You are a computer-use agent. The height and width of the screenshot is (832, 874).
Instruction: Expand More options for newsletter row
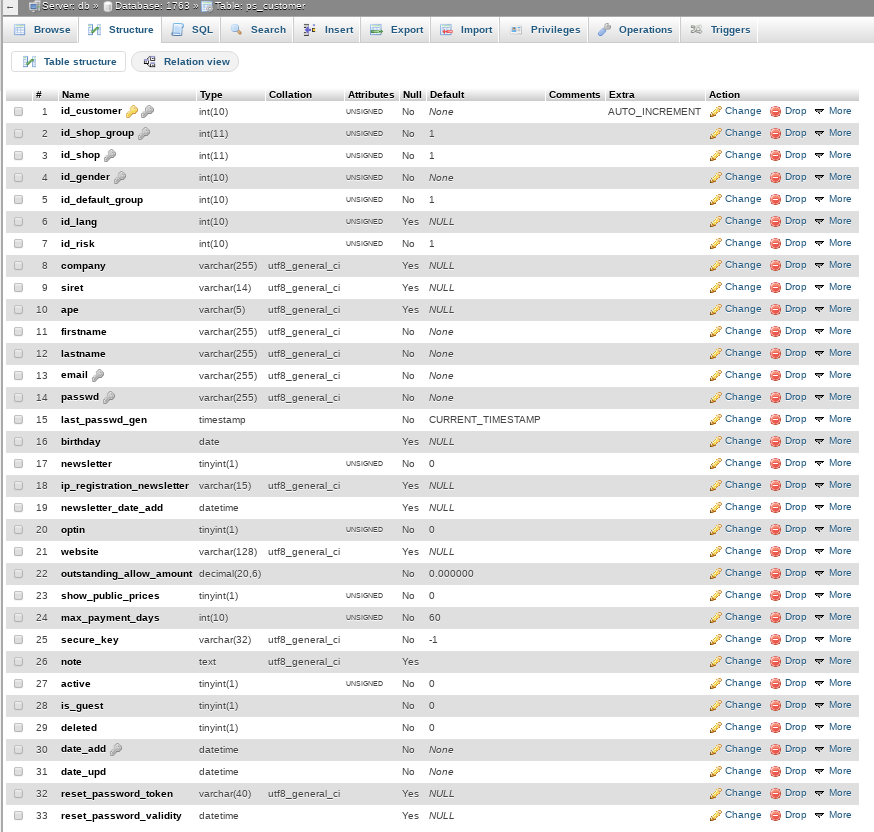[x=833, y=463]
